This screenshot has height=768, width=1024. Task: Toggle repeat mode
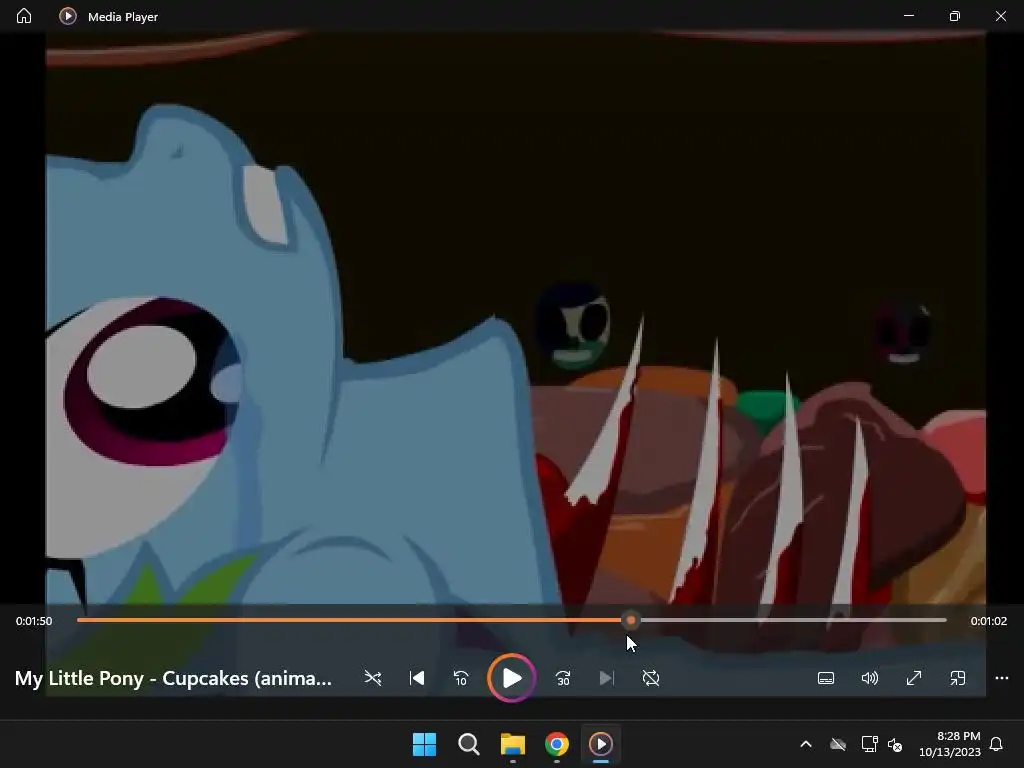coord(650,678)
